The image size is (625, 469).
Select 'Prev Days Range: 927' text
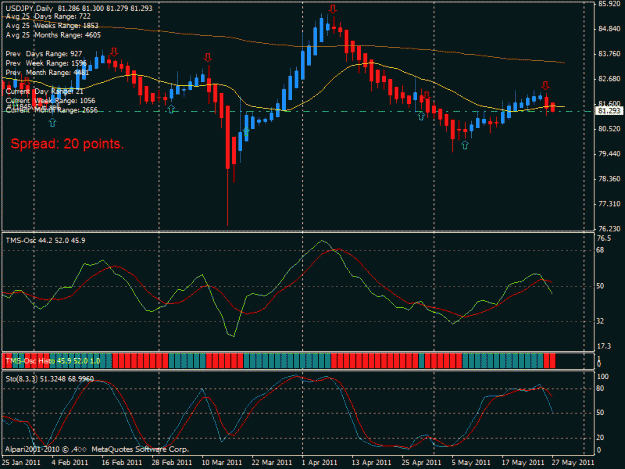tap(44, 54)
